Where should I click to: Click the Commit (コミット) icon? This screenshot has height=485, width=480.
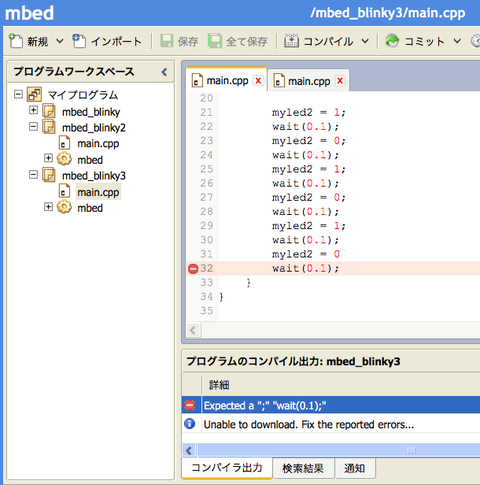coord(392,41)
